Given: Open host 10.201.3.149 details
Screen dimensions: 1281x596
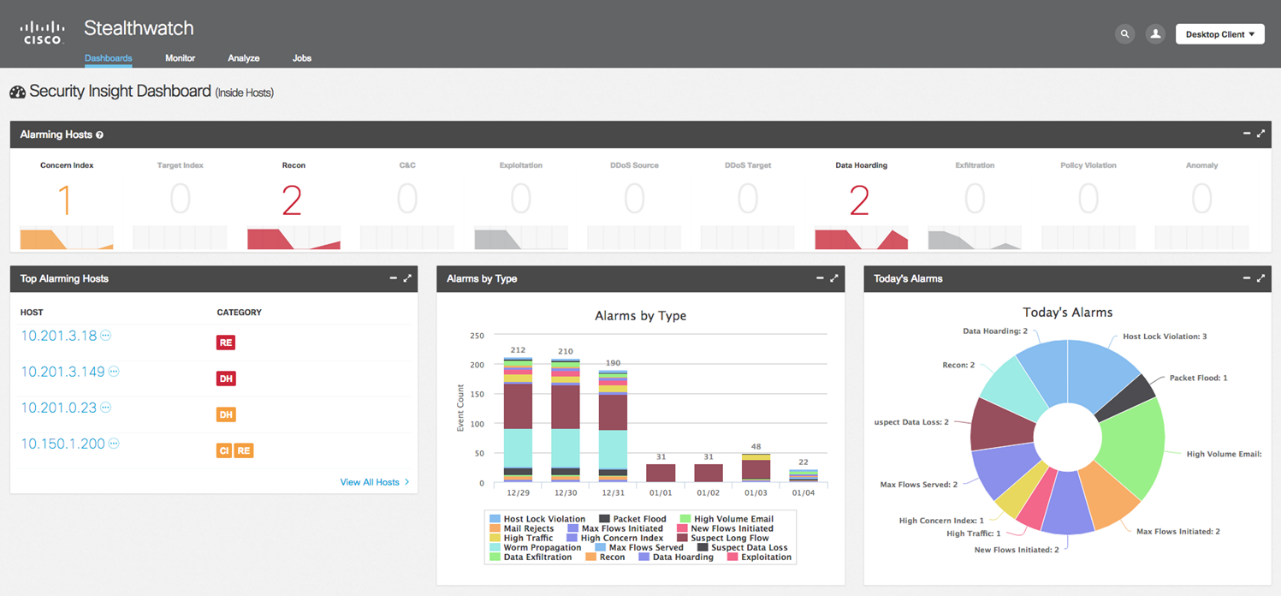Looking at the screenshot, I should point(63,372).
